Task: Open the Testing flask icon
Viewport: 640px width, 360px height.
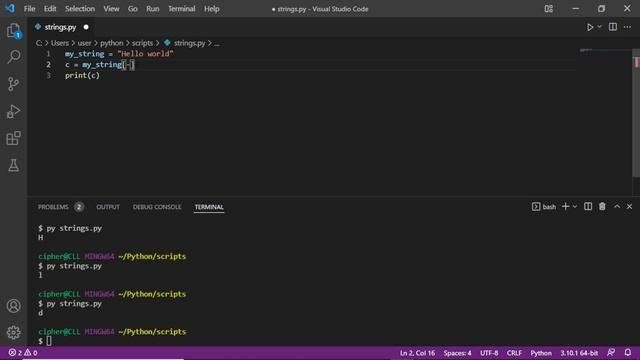Action: point(13,165)
